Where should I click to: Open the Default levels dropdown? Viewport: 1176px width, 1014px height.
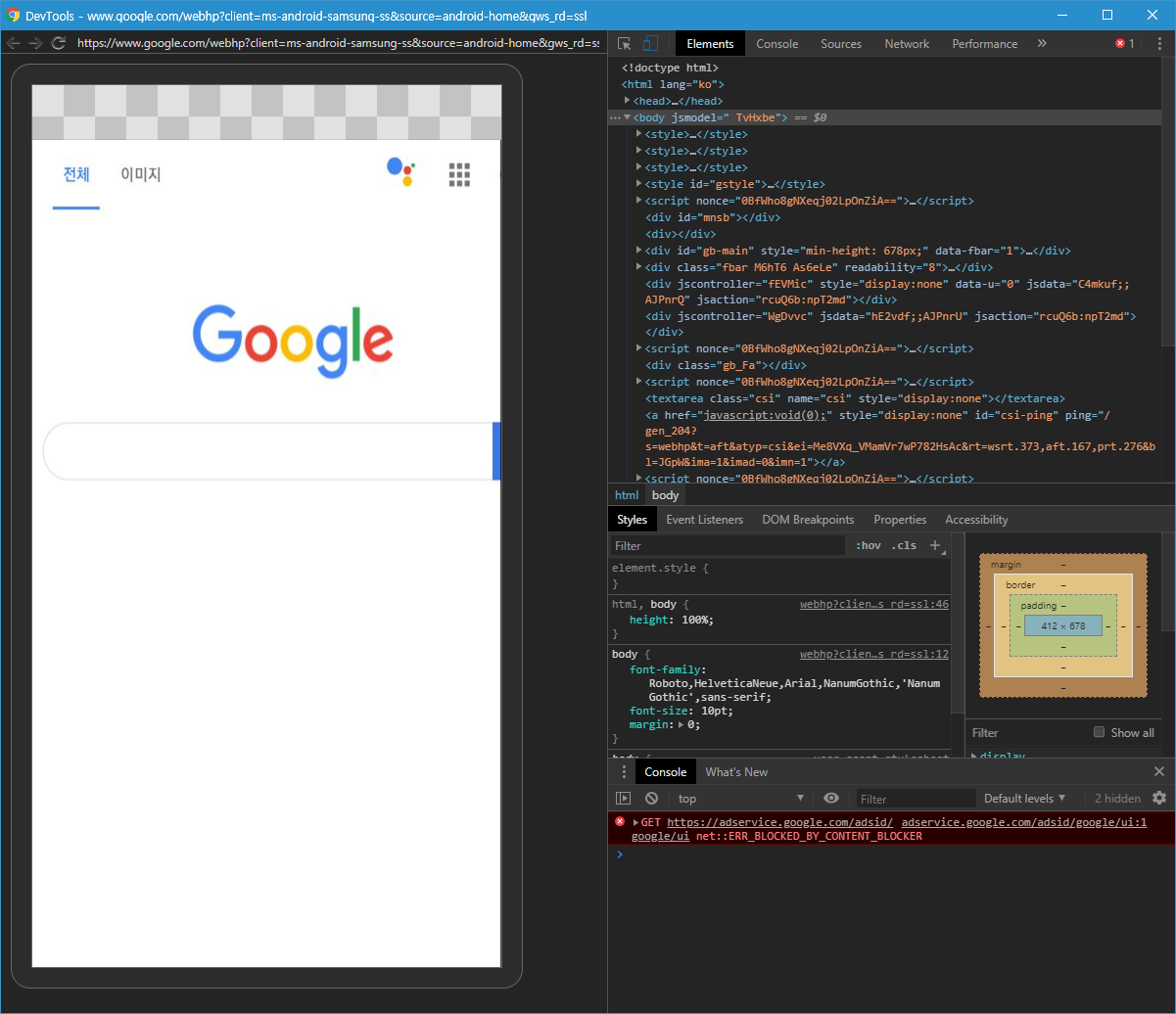1025,799
